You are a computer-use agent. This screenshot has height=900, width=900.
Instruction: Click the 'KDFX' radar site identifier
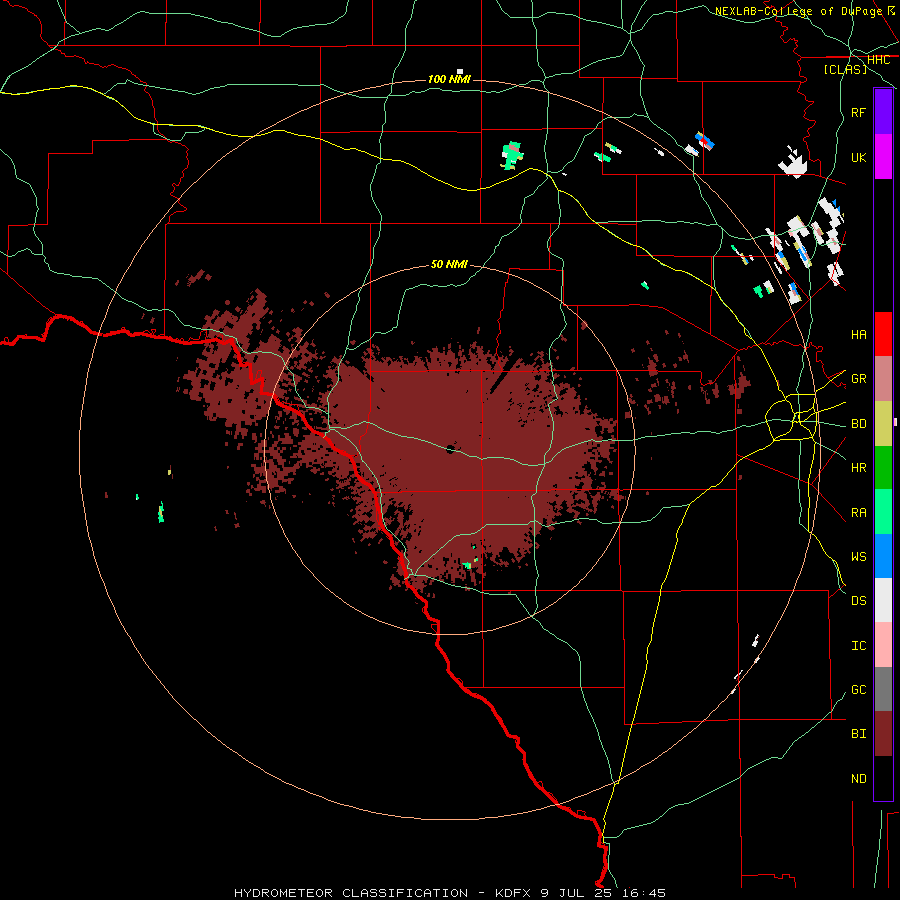[x=514, y=893]
